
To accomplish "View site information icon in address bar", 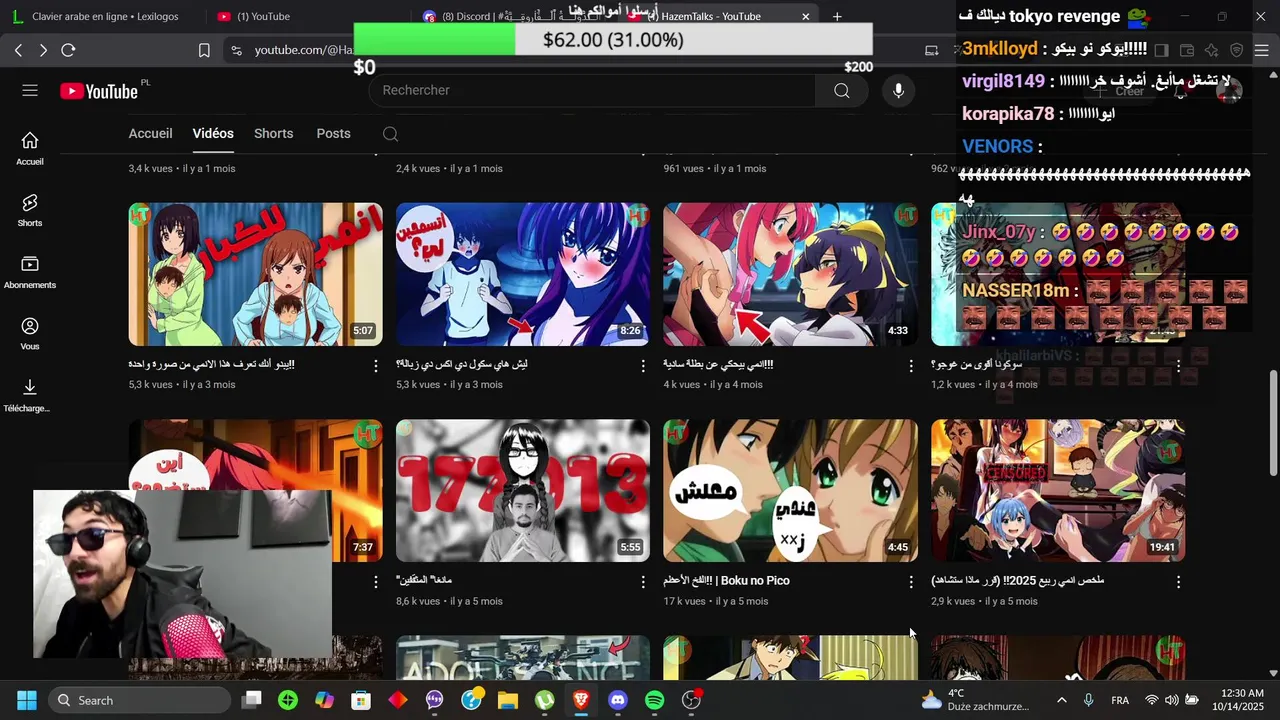I will 235,50.
